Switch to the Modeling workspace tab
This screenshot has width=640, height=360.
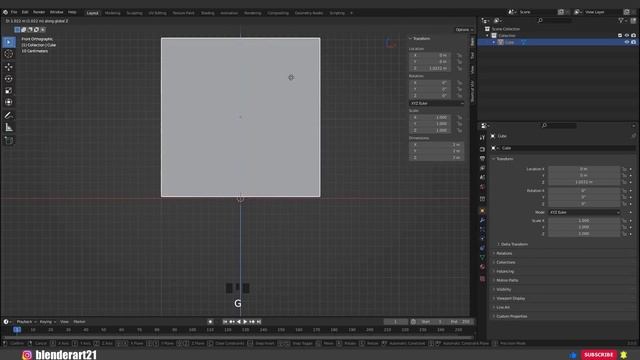point(112,13)
